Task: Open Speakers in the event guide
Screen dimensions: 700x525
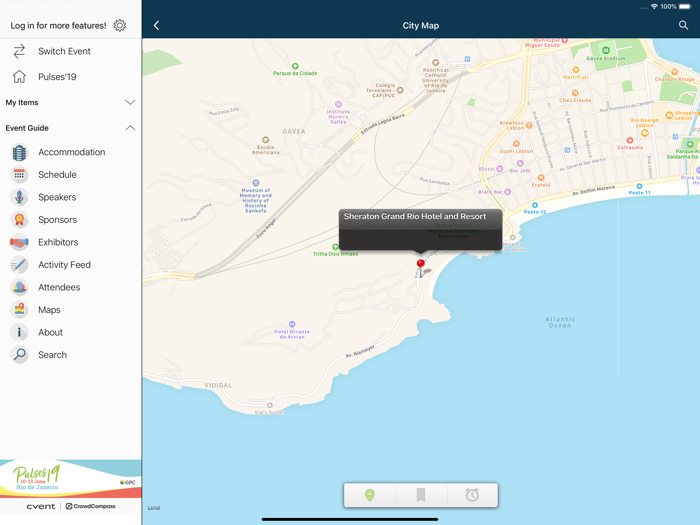Action: click(x=57, y=197)
